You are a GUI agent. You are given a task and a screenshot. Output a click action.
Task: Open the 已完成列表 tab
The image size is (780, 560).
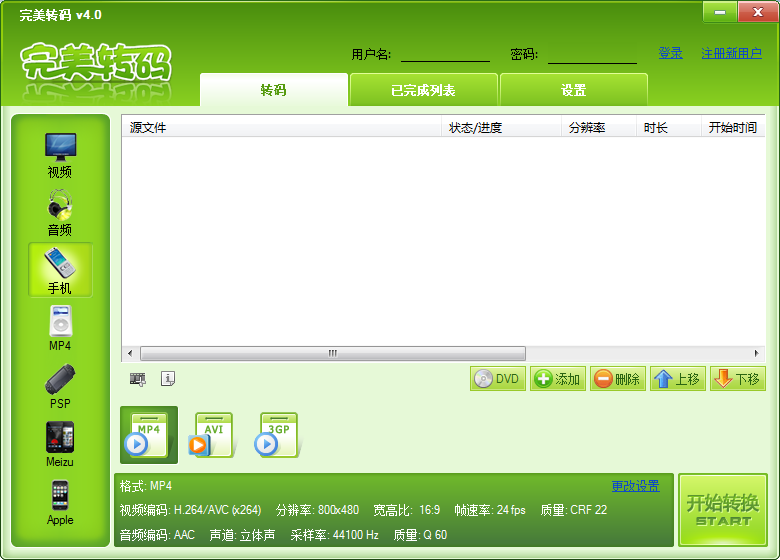(x=423, y=90)
